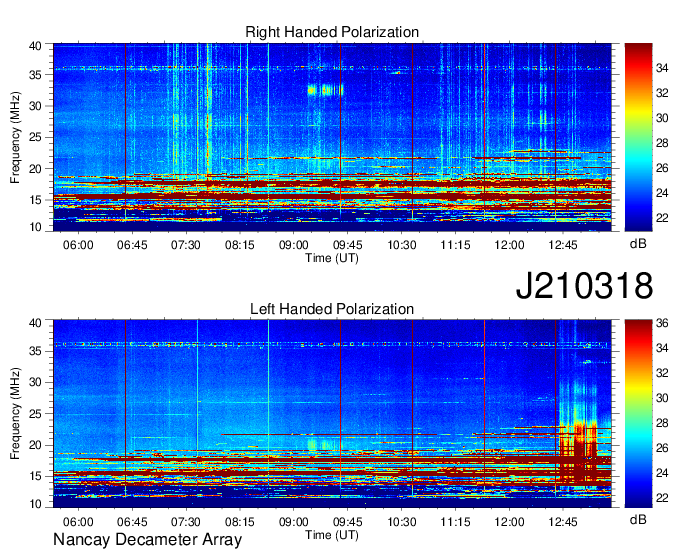Click the 08:15 tick label of the Right Handed plot

[239, 245]
